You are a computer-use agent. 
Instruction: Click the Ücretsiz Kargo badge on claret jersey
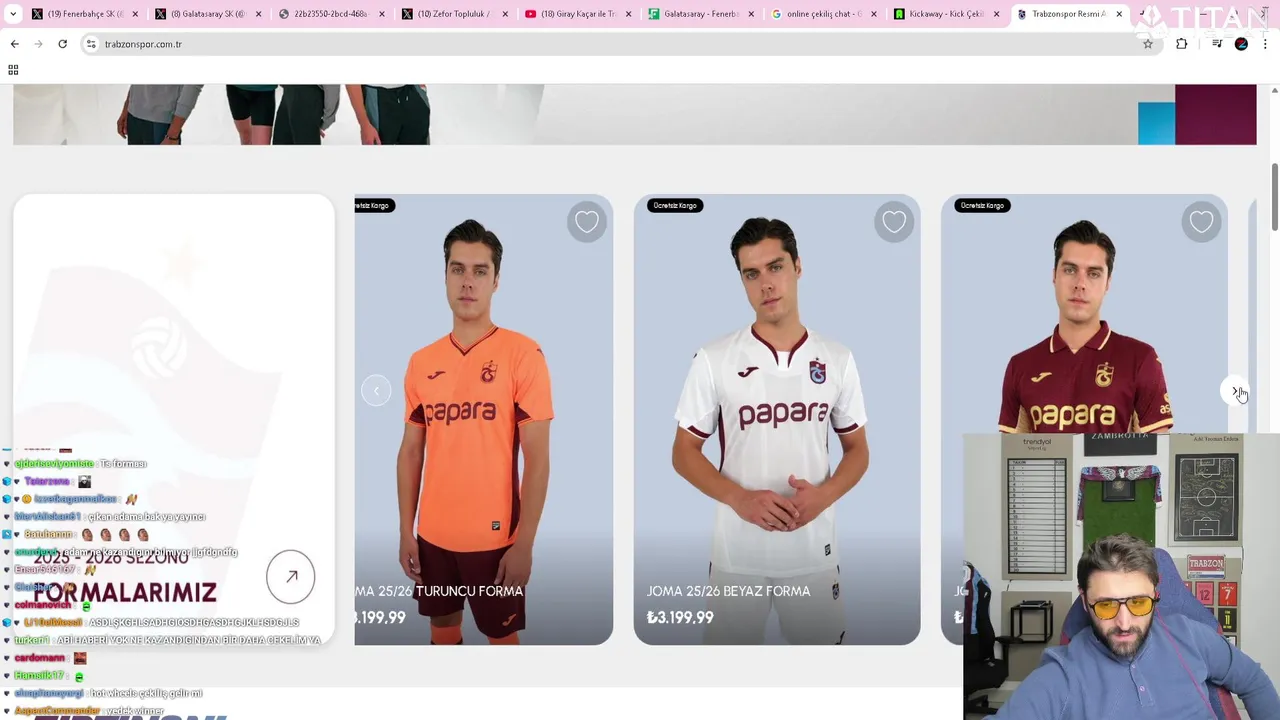click(981, 205)
